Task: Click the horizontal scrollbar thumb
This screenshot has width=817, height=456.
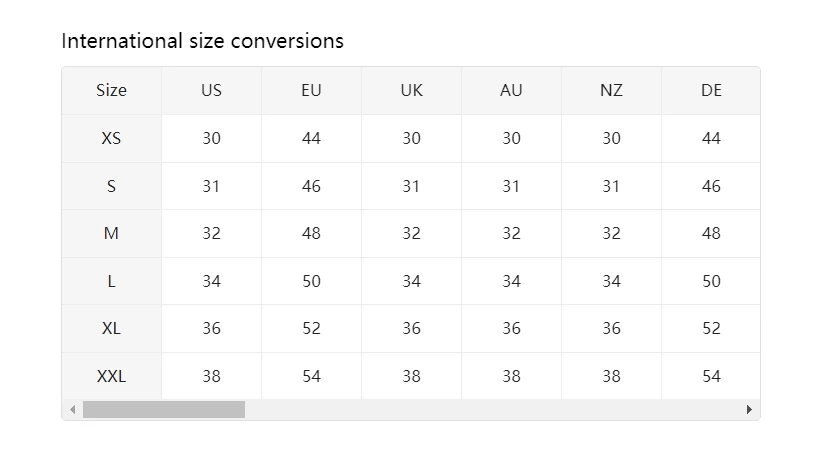Action: 164,410
